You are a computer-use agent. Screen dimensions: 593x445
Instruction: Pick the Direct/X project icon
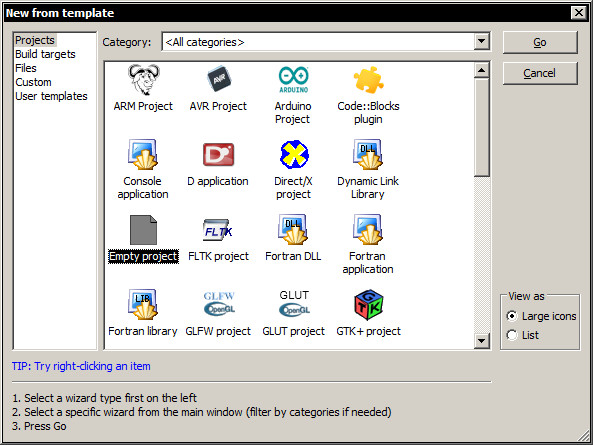click(x=294, y=154)
